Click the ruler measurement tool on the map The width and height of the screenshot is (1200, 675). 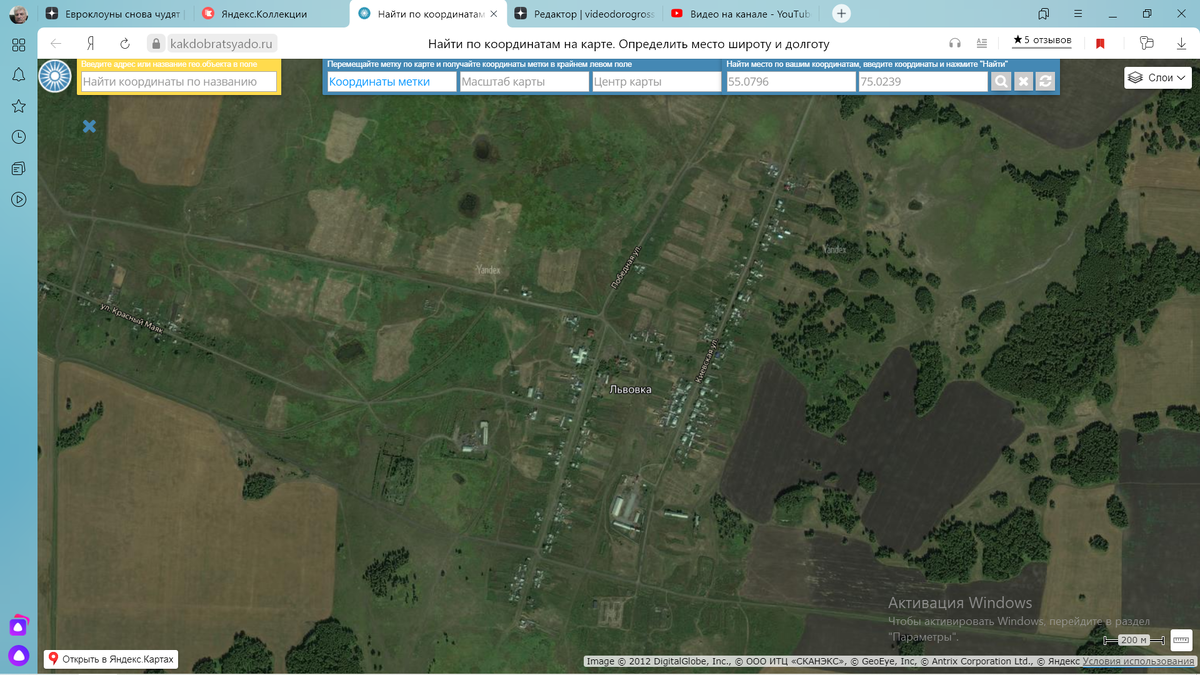(1181, 639)
